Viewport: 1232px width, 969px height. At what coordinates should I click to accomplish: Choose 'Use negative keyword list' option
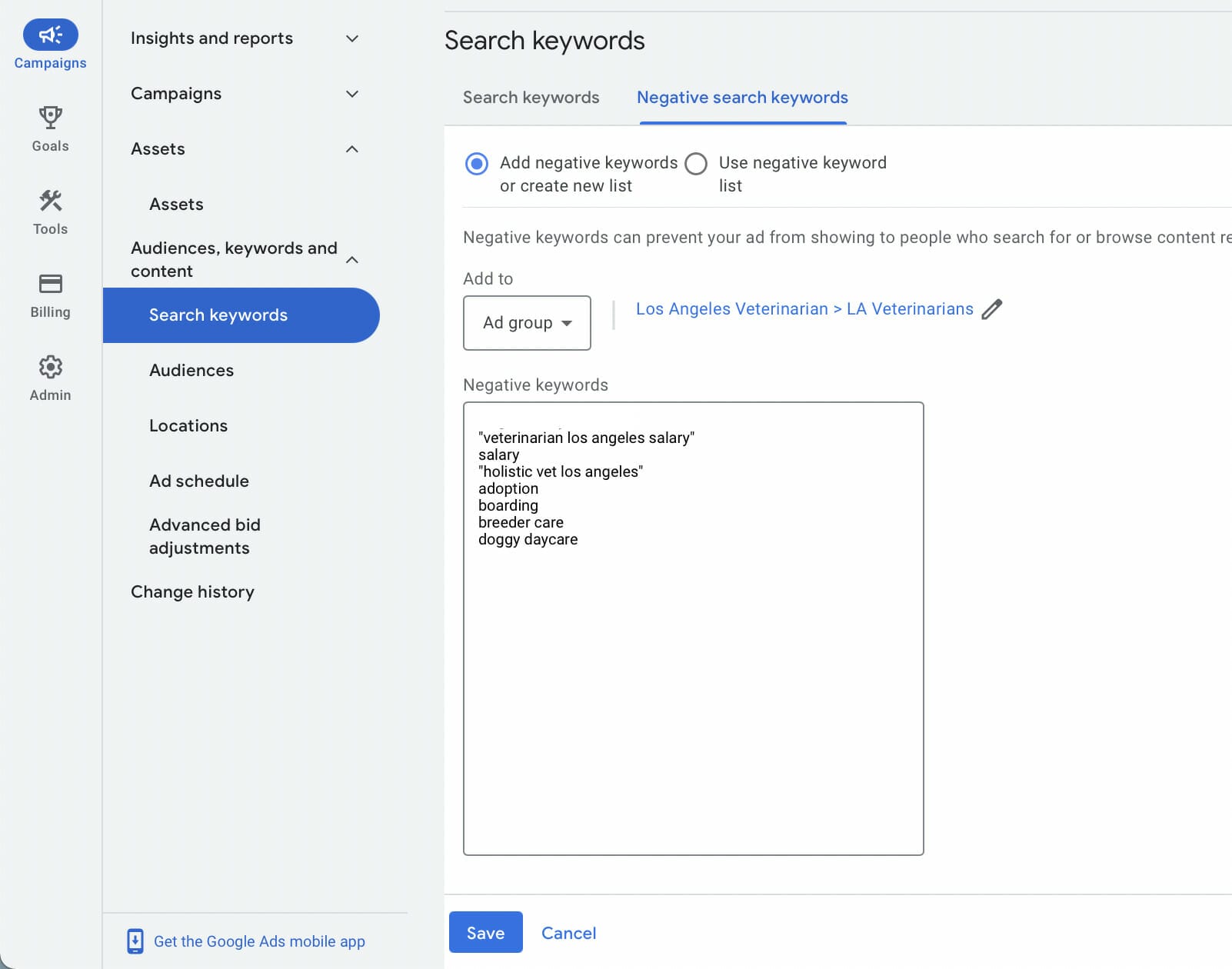coord(695,163)
